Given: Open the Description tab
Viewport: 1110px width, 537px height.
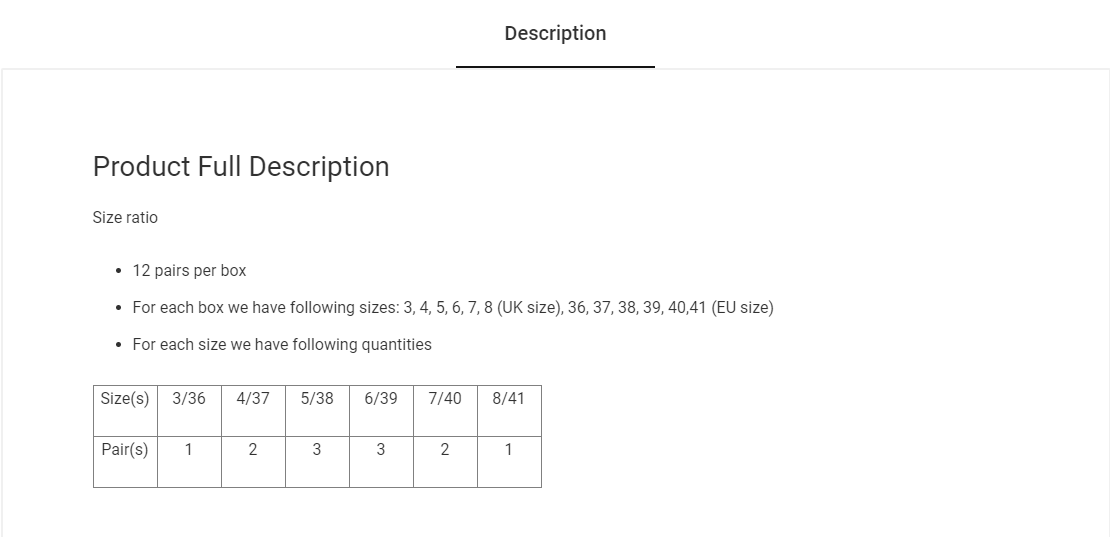Looking at the screenshot, I should pyautogui.click(x=555, y=34).
